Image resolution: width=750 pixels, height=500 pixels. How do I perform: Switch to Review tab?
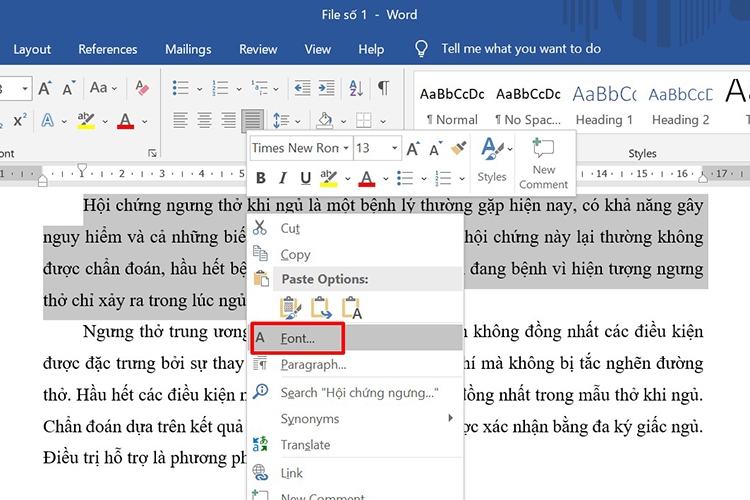(x=258, y=49)
